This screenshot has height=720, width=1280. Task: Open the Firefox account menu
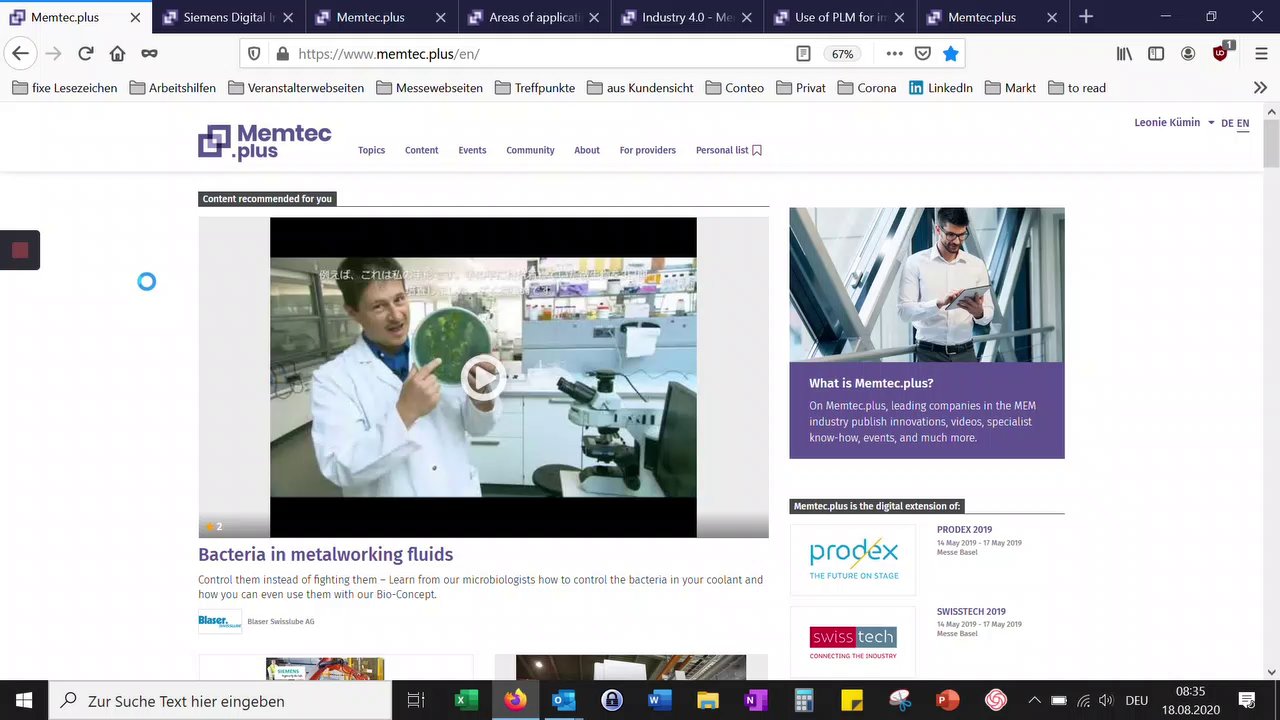[x=1188, y=54]
